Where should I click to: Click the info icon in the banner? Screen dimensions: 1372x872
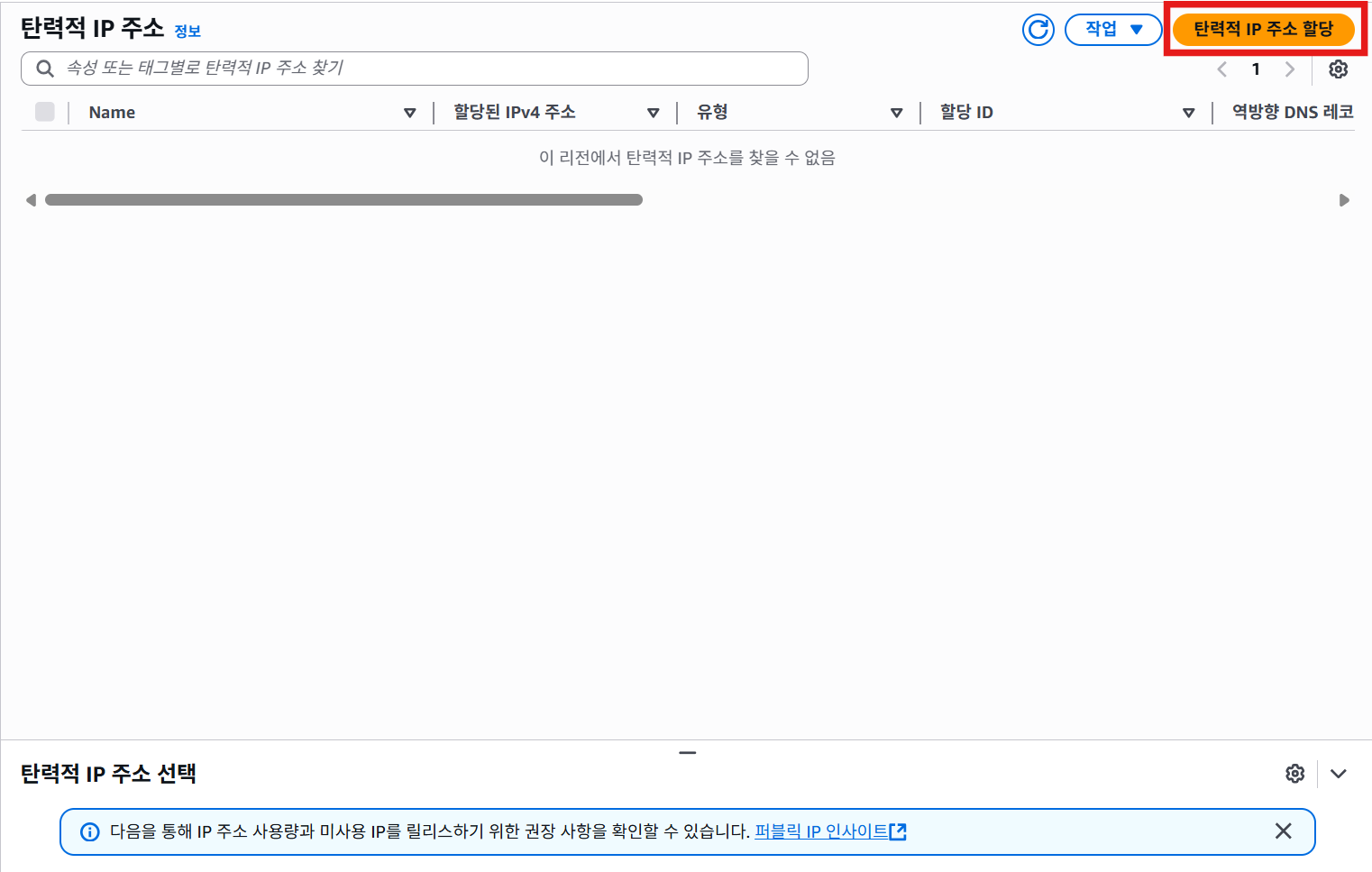point(90,831)
